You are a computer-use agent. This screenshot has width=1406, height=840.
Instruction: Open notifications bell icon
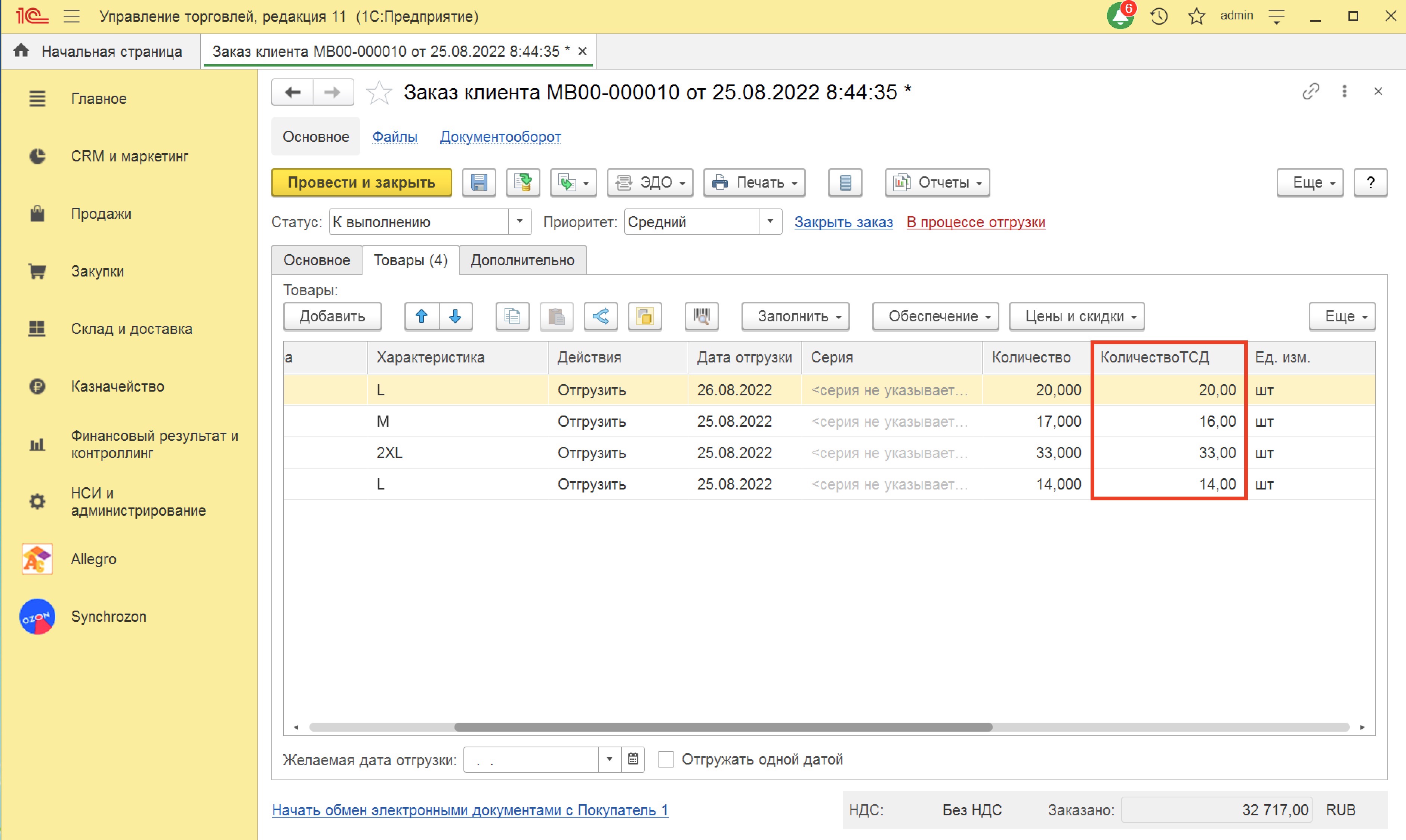point(1120,16)
